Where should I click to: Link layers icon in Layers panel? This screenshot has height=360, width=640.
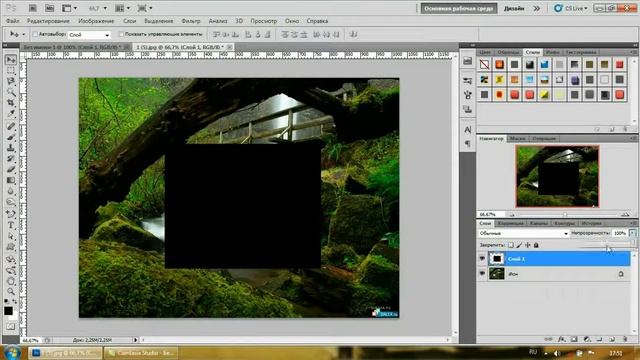click(549, 339)
